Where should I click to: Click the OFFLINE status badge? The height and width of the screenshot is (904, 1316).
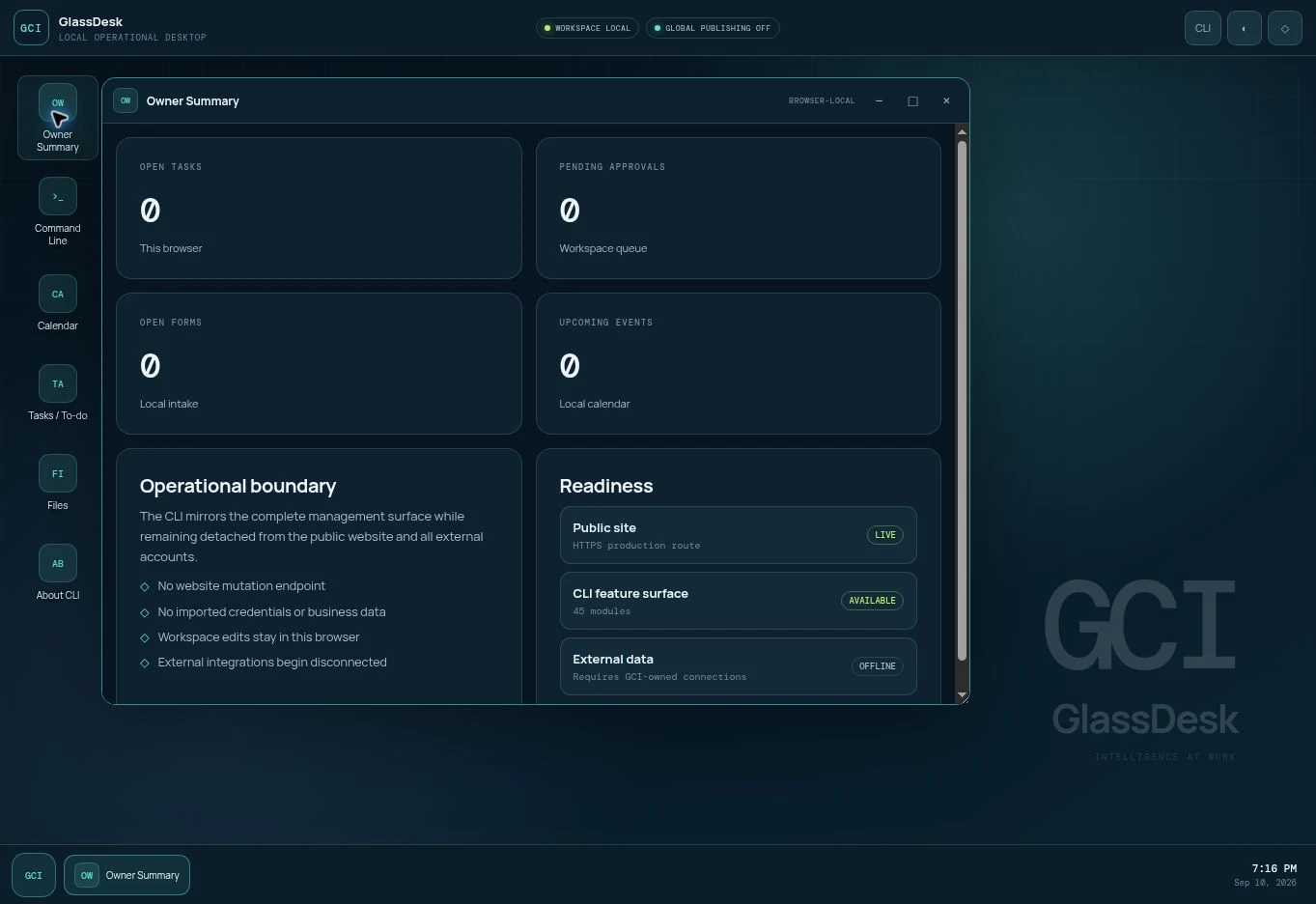878,666
